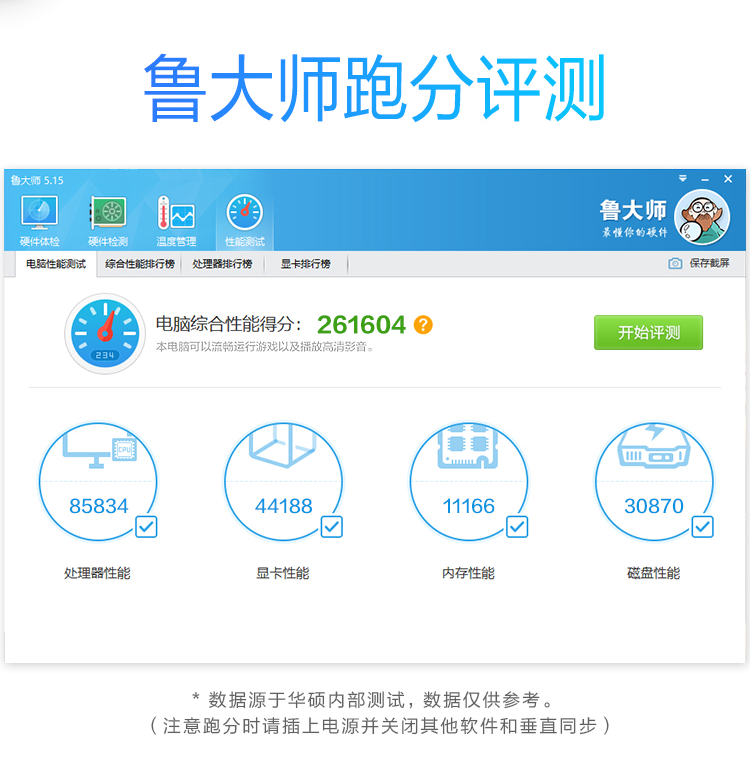
Task: Click the 显卡性能 label
Action: point(283,573)
